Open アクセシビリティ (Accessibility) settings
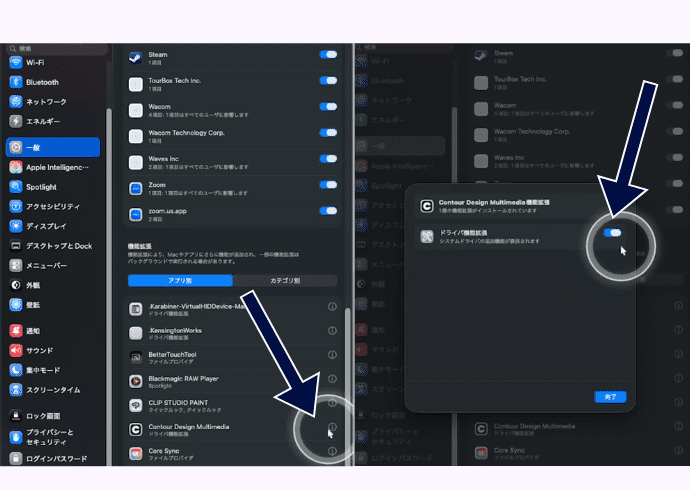The height and width of the screenshot is (490, 690). 52,206
